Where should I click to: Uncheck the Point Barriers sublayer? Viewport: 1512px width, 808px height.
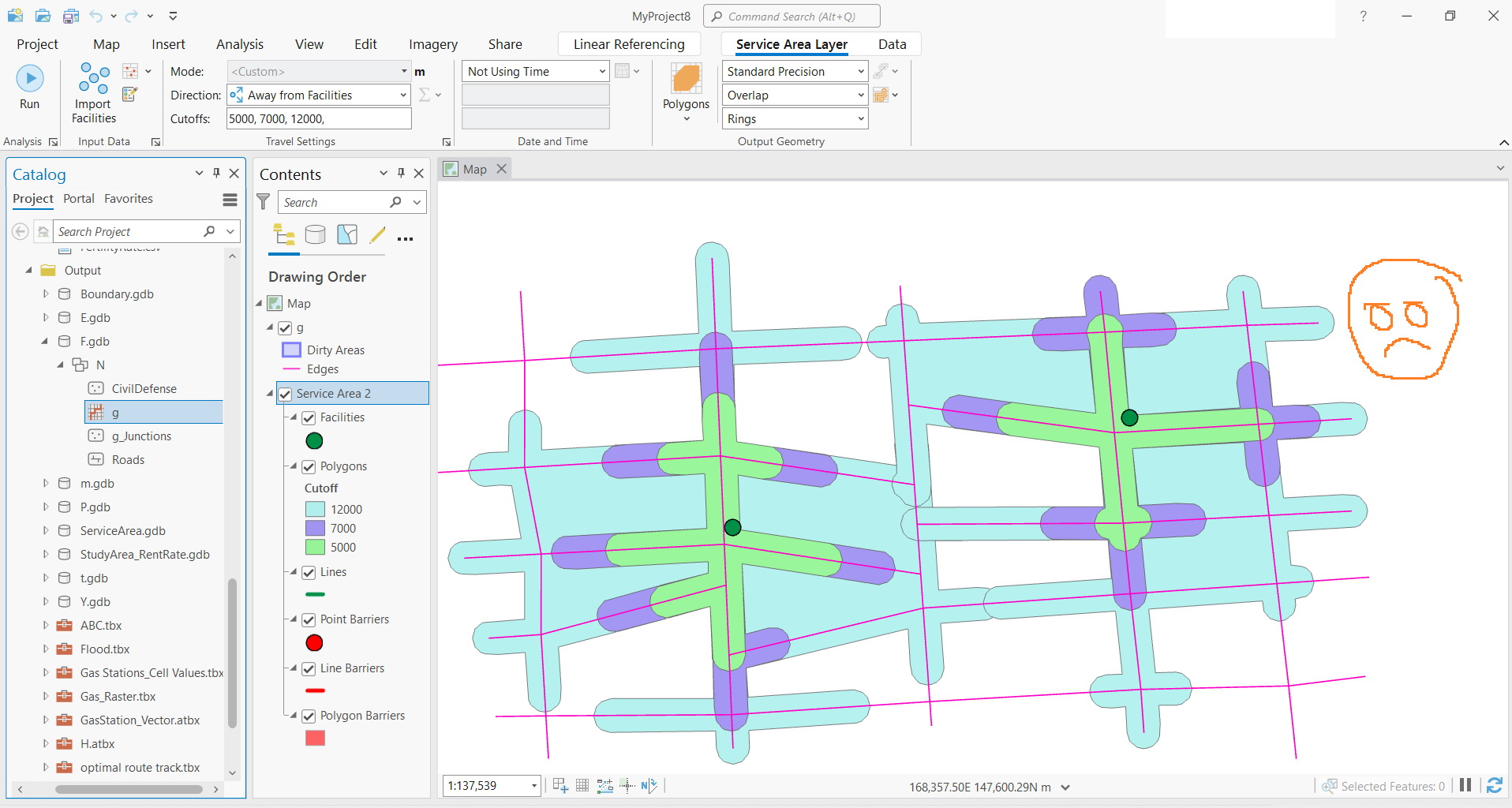(308, 619)
